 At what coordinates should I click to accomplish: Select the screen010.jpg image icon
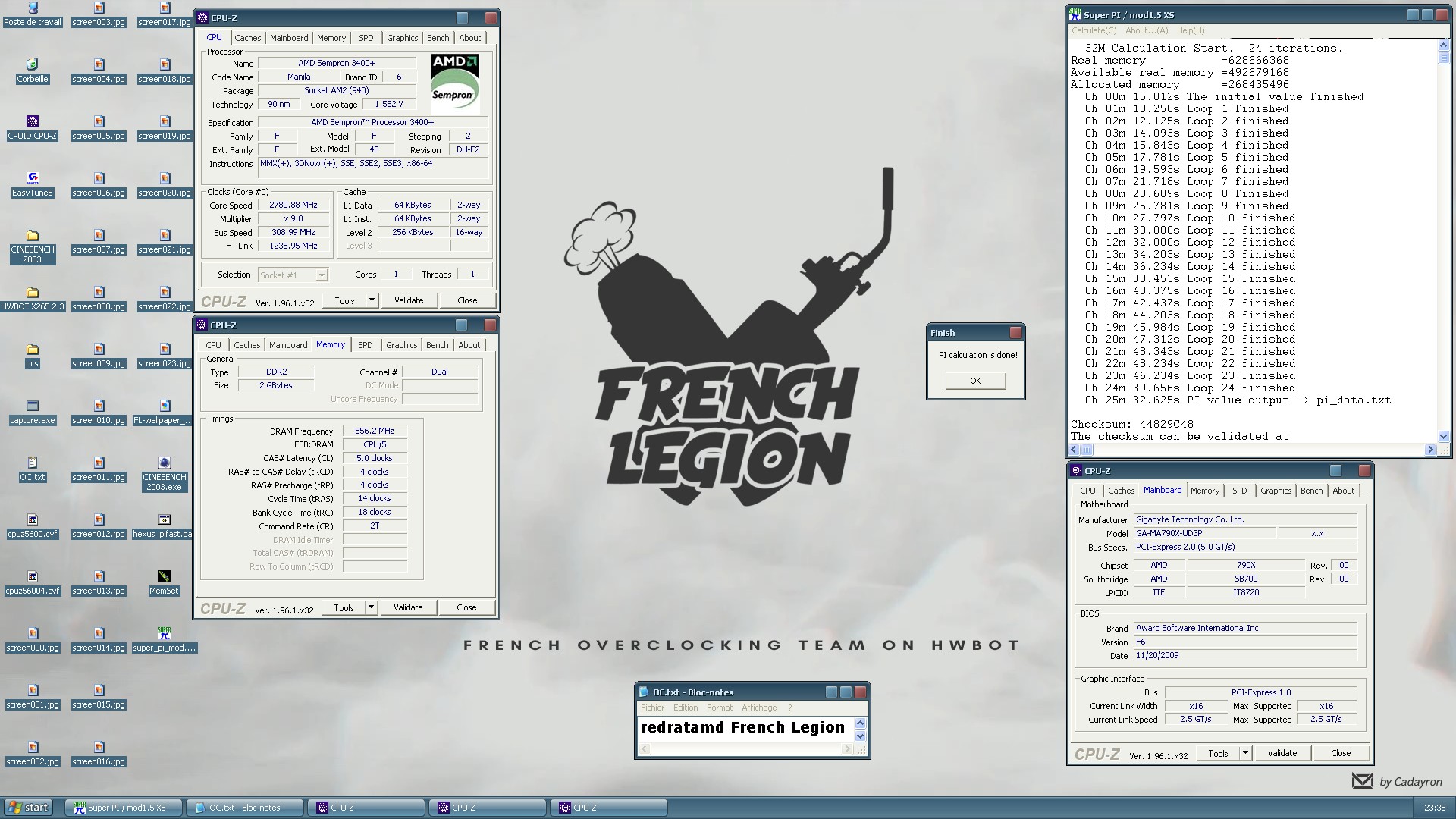pos(99,413)
